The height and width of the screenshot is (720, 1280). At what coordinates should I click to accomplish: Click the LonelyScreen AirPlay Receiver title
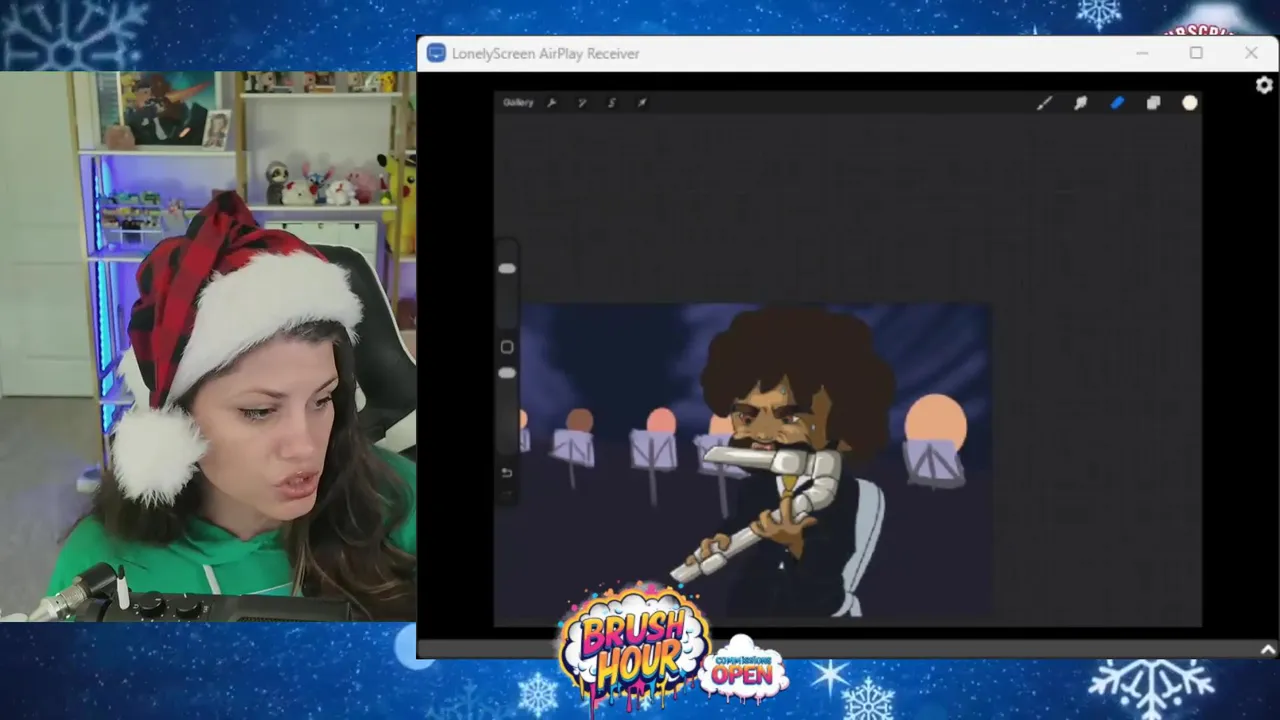tap(545, 54)
